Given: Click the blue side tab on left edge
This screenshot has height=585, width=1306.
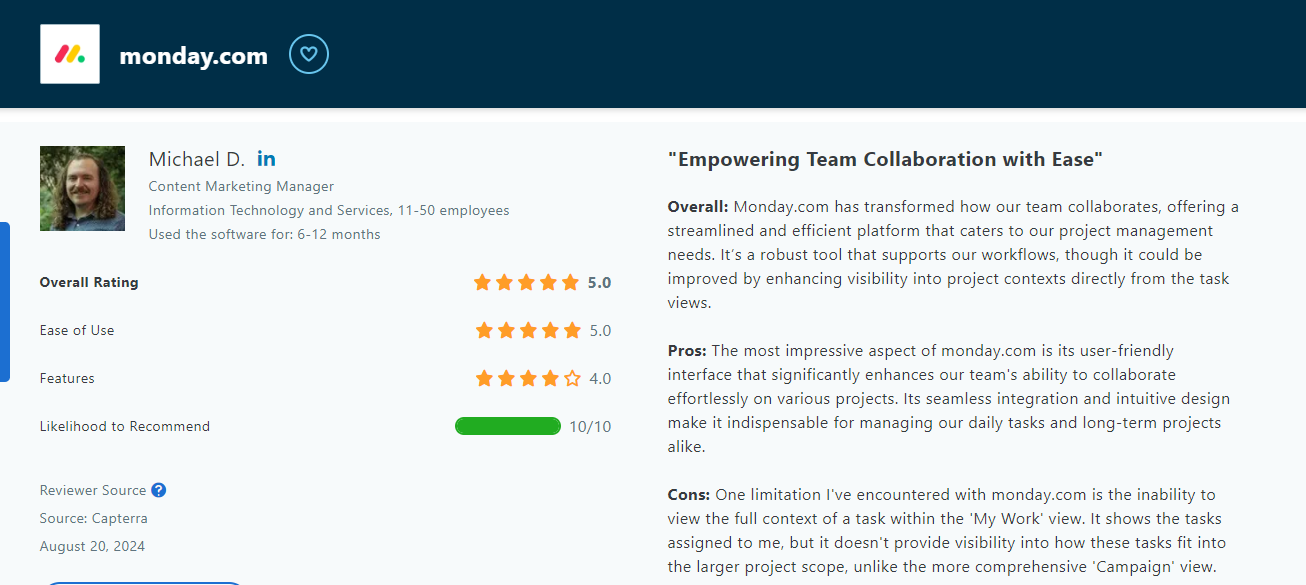Looking at the screenshot, I should point(4,302).
